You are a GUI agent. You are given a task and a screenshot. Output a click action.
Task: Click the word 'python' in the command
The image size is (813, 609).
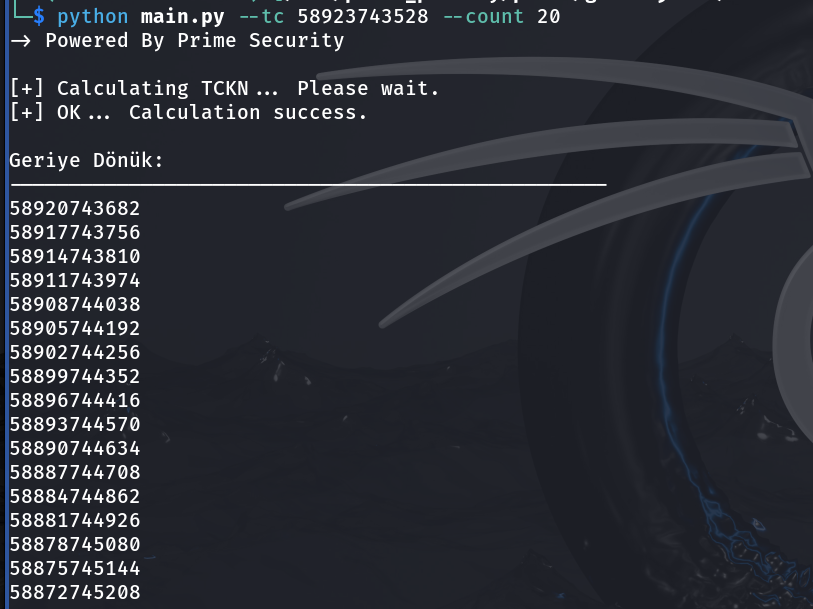(x=93, y=17)
